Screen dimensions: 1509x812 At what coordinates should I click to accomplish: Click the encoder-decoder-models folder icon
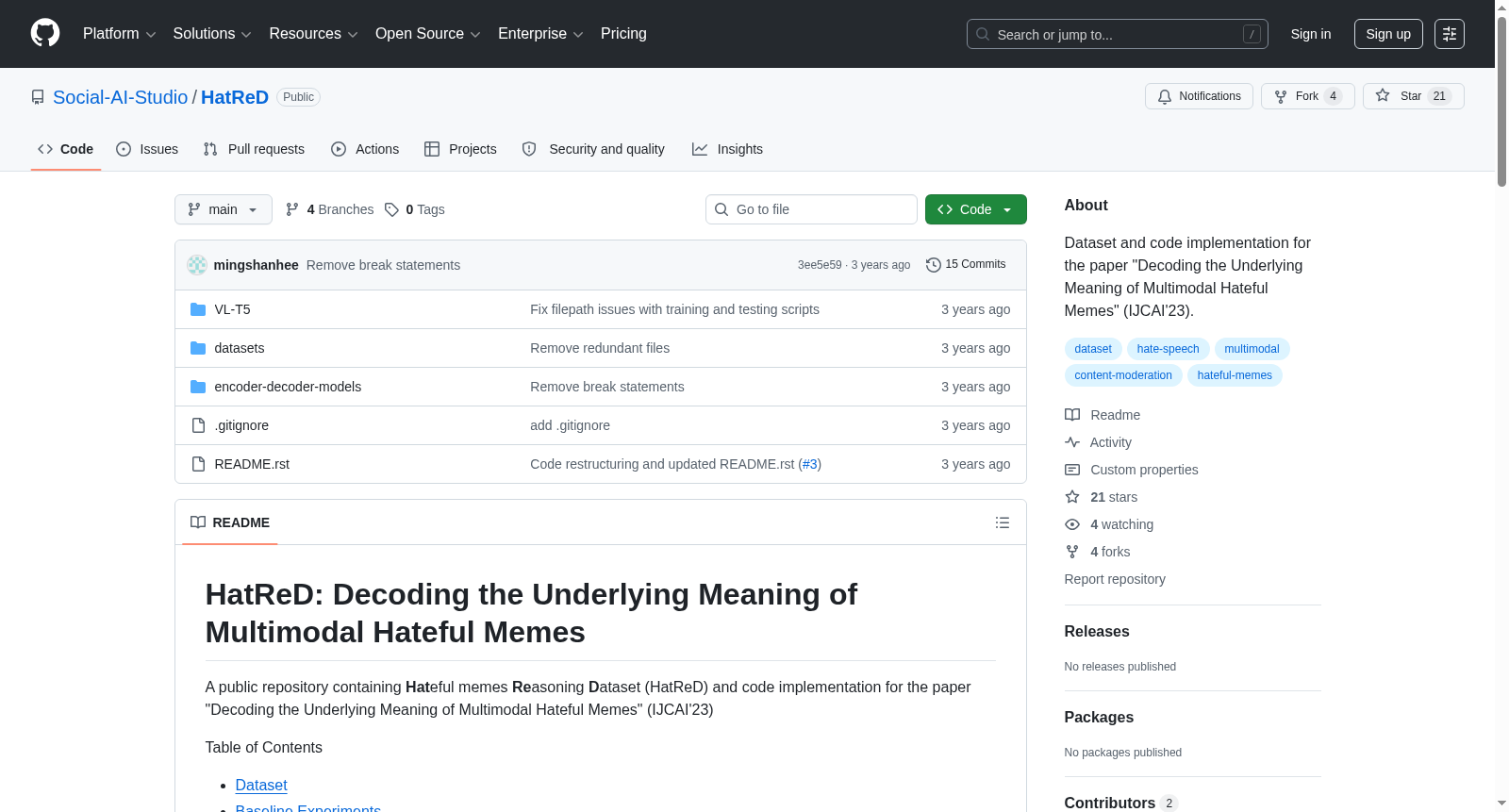(x=198, y=387)
